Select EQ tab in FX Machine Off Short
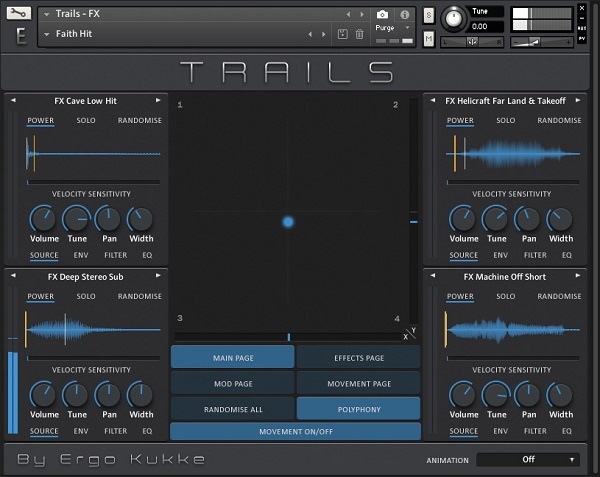Viewport: 600px width, 477px height. pyautogui.click(x=567, y=431)
